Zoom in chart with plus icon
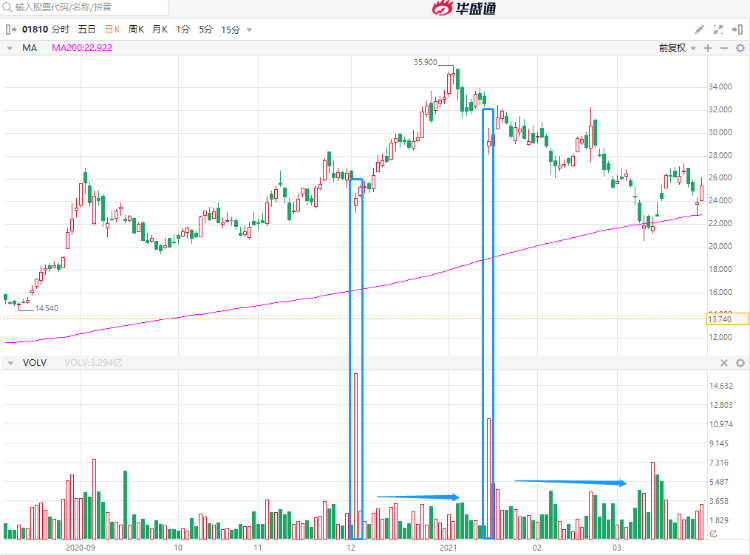 [x=708, y=48]
